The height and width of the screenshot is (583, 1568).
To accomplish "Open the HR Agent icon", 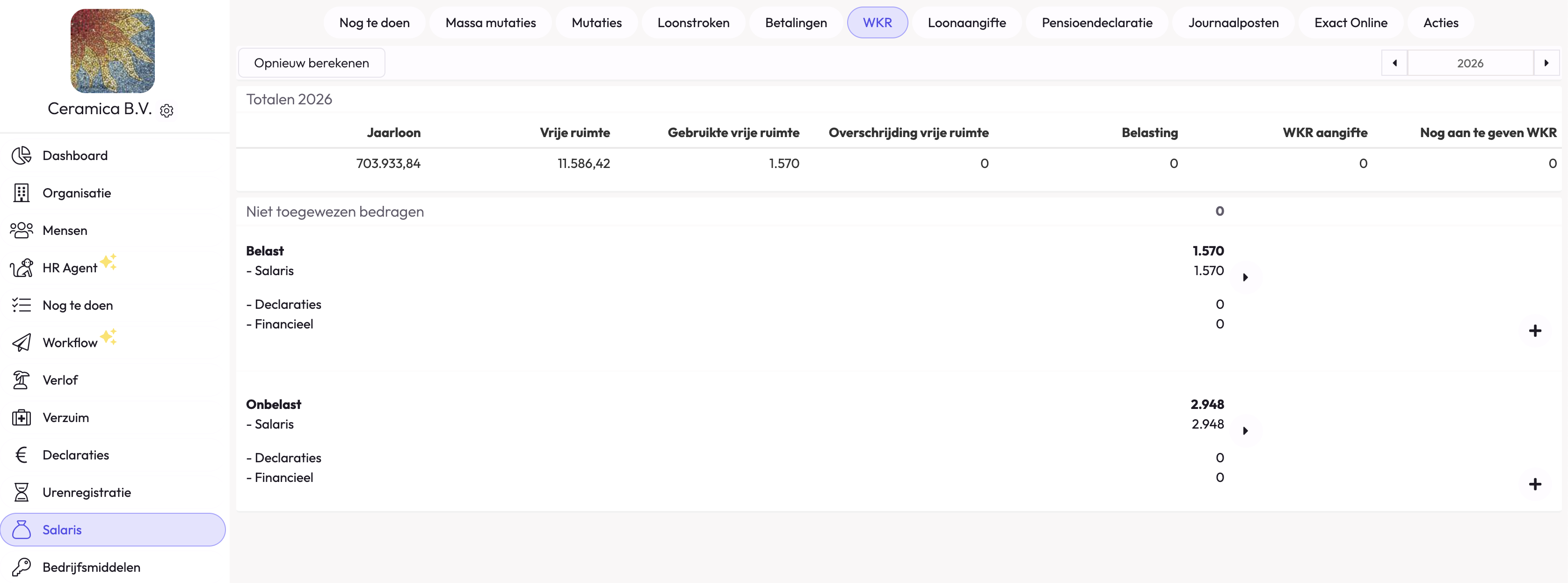I will tap(22, 268).
